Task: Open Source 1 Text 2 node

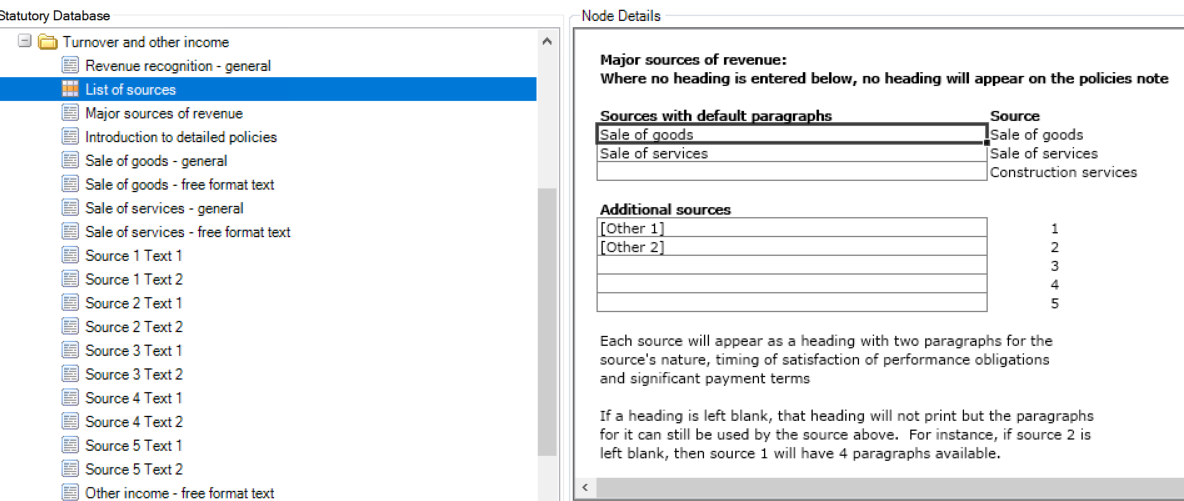Action: (134, 280)
